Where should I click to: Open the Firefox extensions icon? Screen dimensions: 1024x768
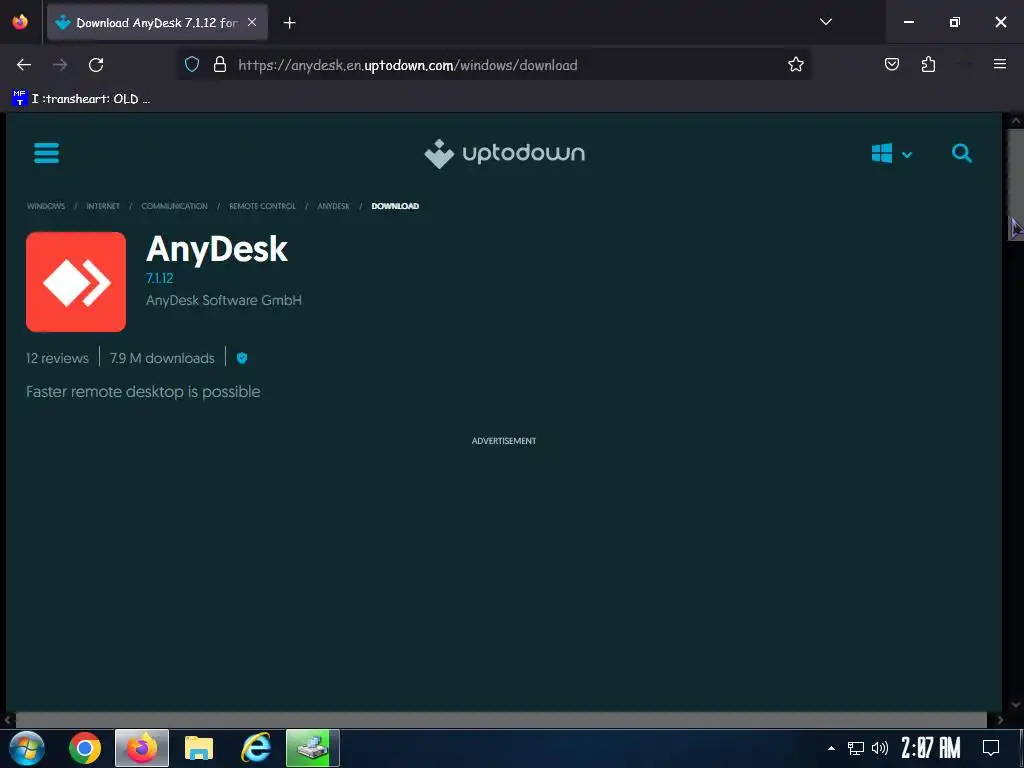(928, 64)
